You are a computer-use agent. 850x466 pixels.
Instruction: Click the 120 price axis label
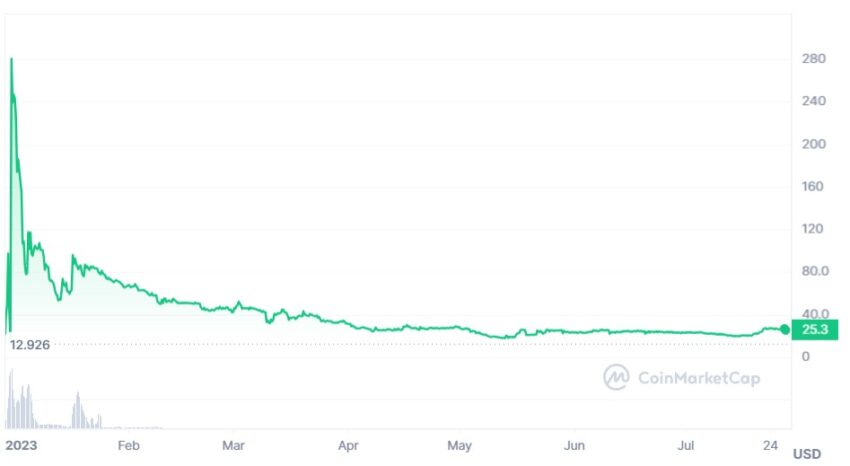pyautogui.click(x=814, y=229)
